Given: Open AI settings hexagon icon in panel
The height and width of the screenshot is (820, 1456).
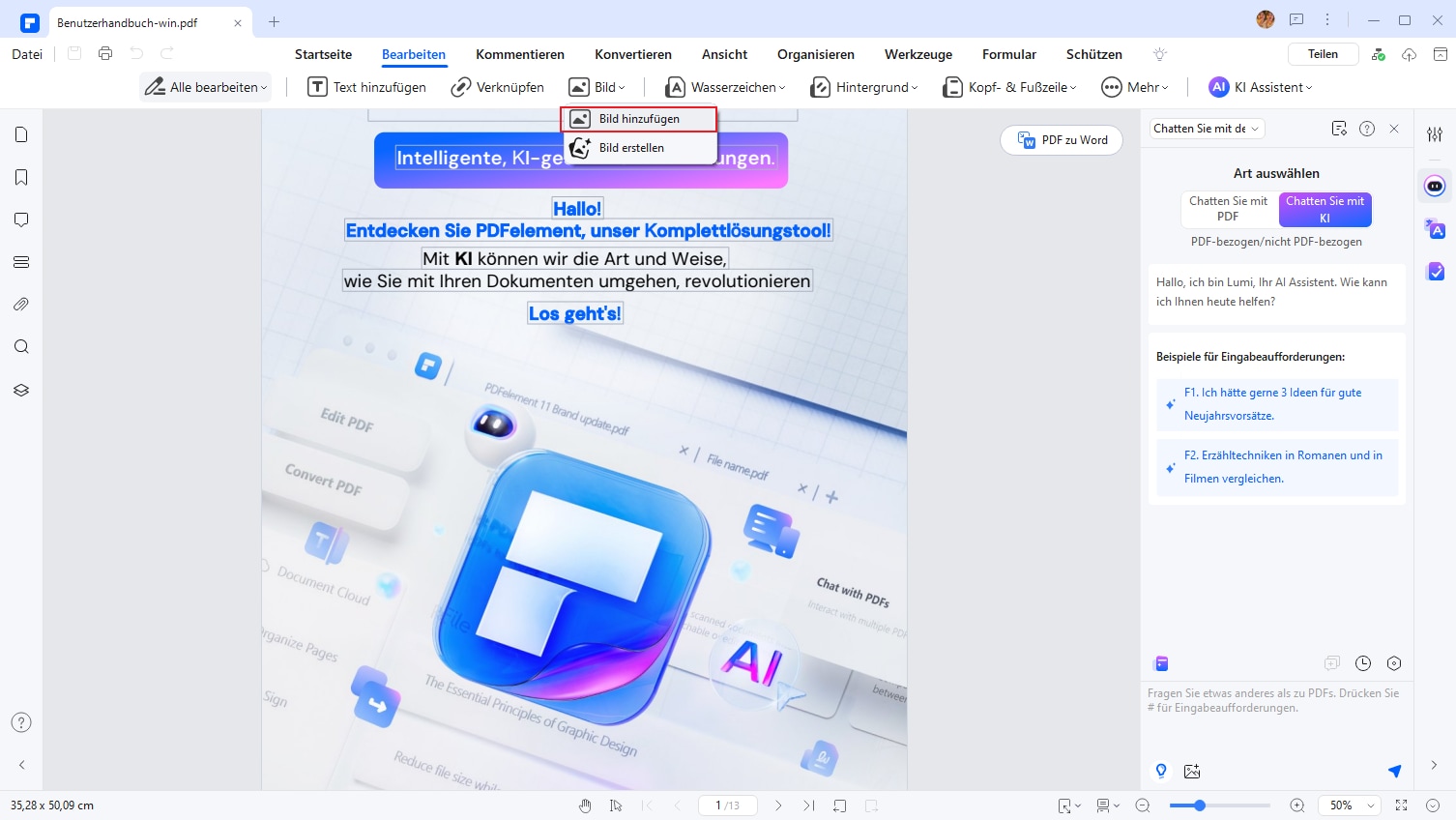Looking at the screenshot, I should tap(1394, 663).
